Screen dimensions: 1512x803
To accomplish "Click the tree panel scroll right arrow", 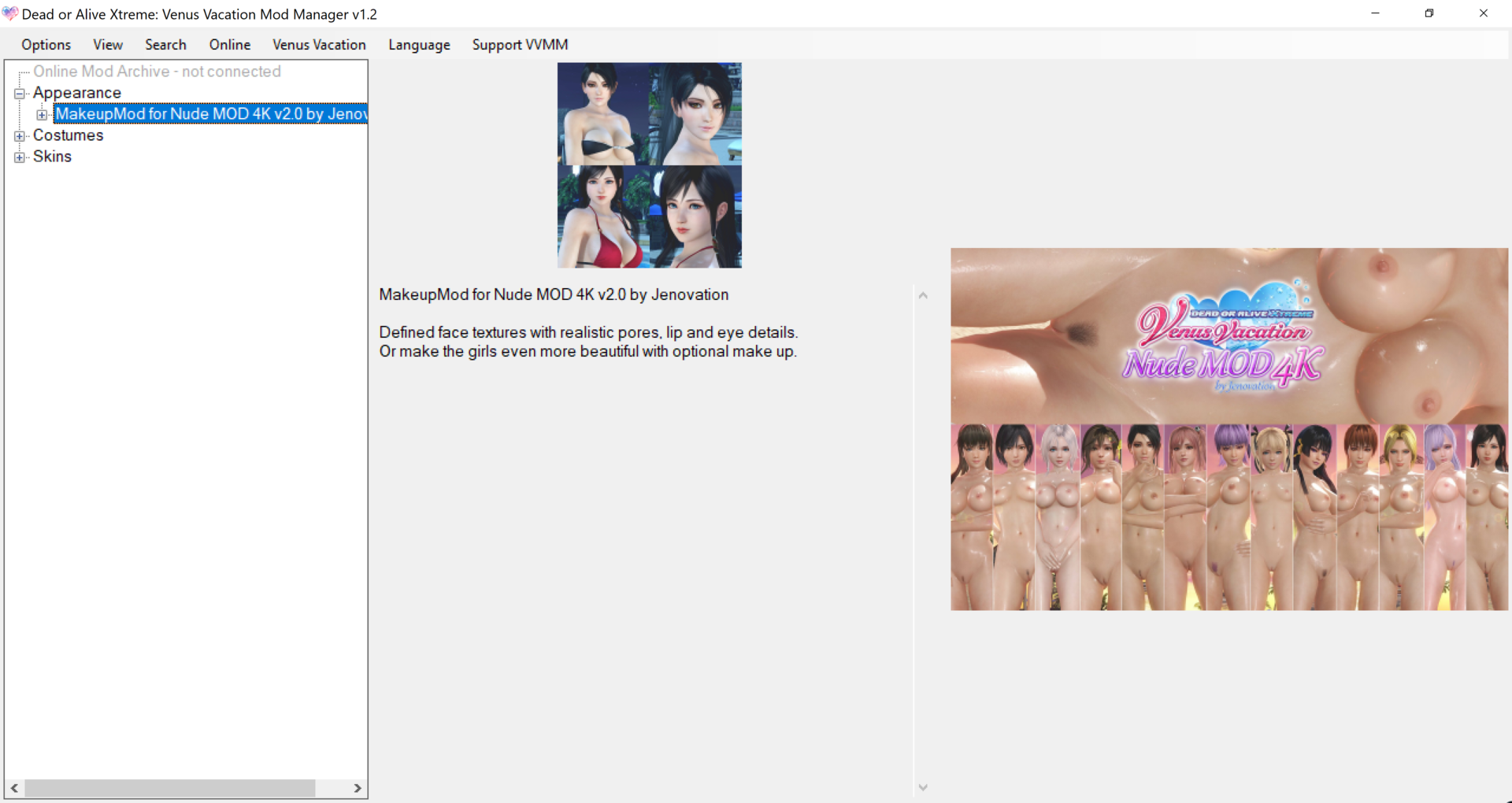I will coord(358,788).
